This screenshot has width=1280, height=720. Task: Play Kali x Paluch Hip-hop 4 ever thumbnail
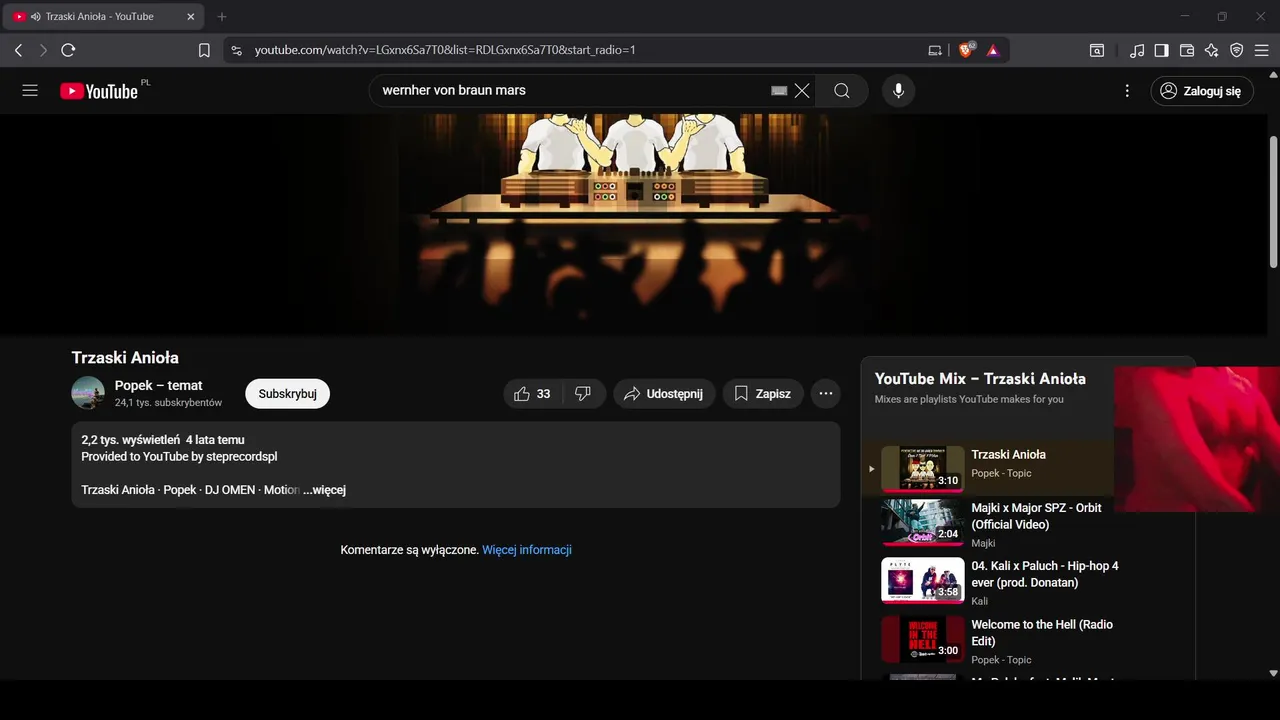point(922,581)
